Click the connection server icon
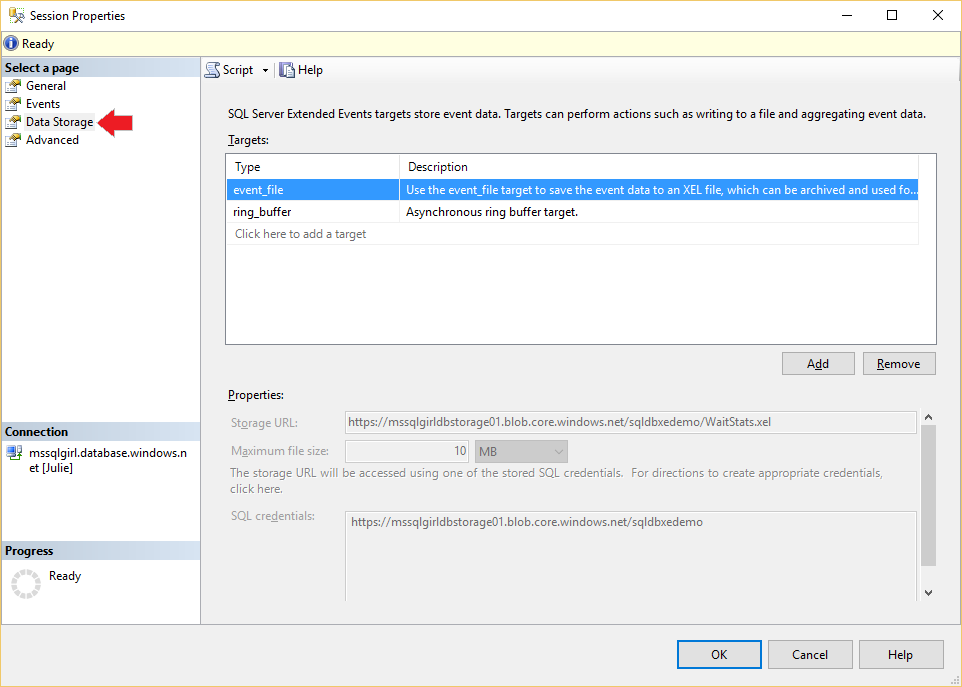This screenshot has height=687, width=962. [14, 453]
